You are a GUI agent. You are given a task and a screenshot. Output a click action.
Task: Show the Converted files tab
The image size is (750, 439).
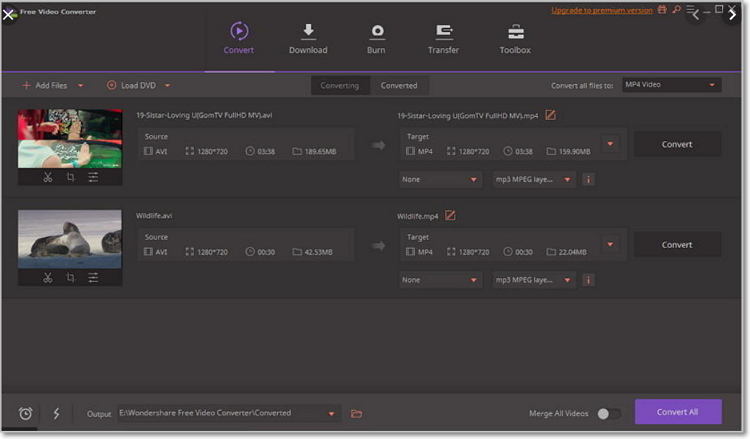point(399,85)
